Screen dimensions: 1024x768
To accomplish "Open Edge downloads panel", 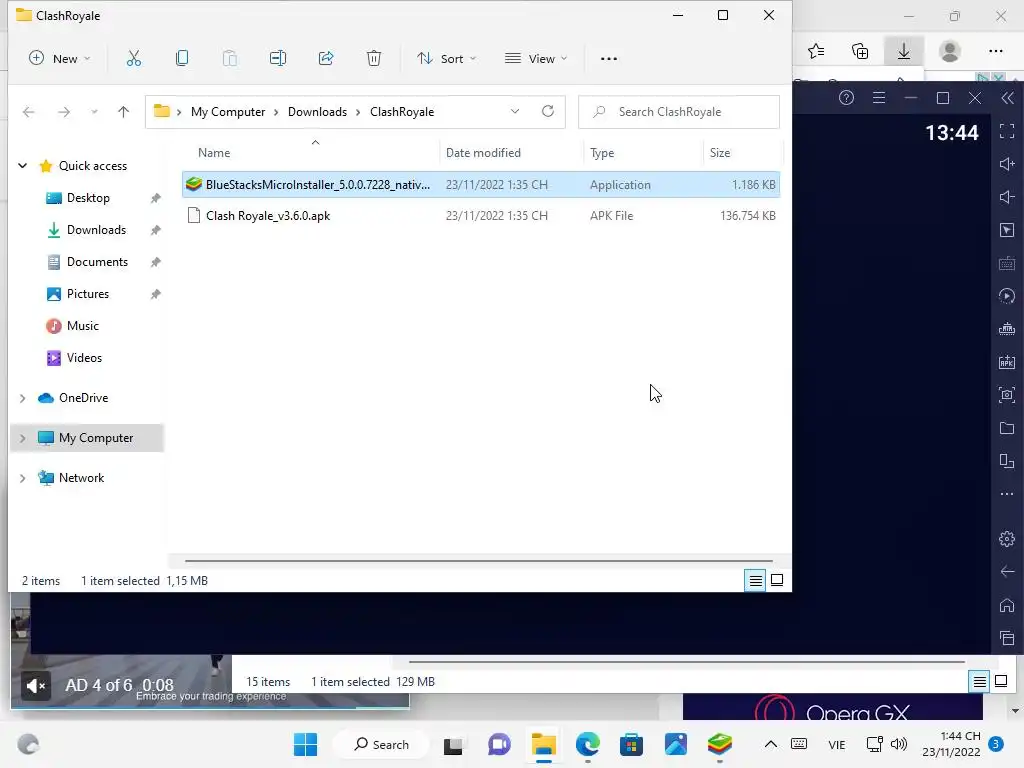I will [904, 51].
